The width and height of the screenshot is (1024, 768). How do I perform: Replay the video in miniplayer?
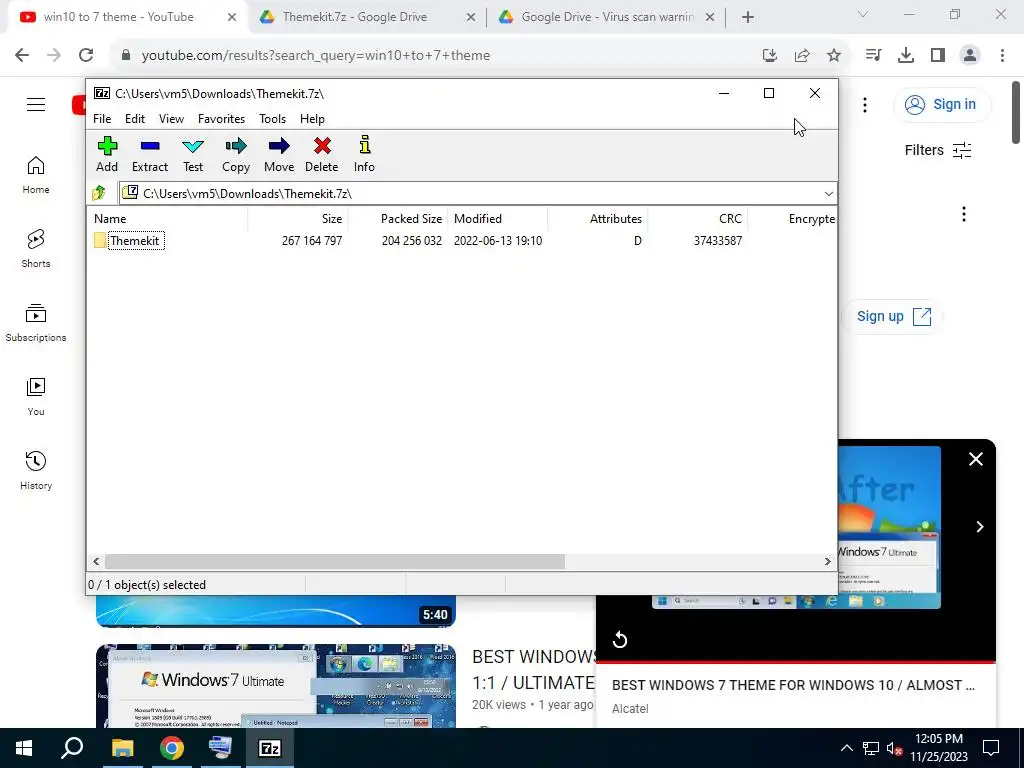(620, 639)
